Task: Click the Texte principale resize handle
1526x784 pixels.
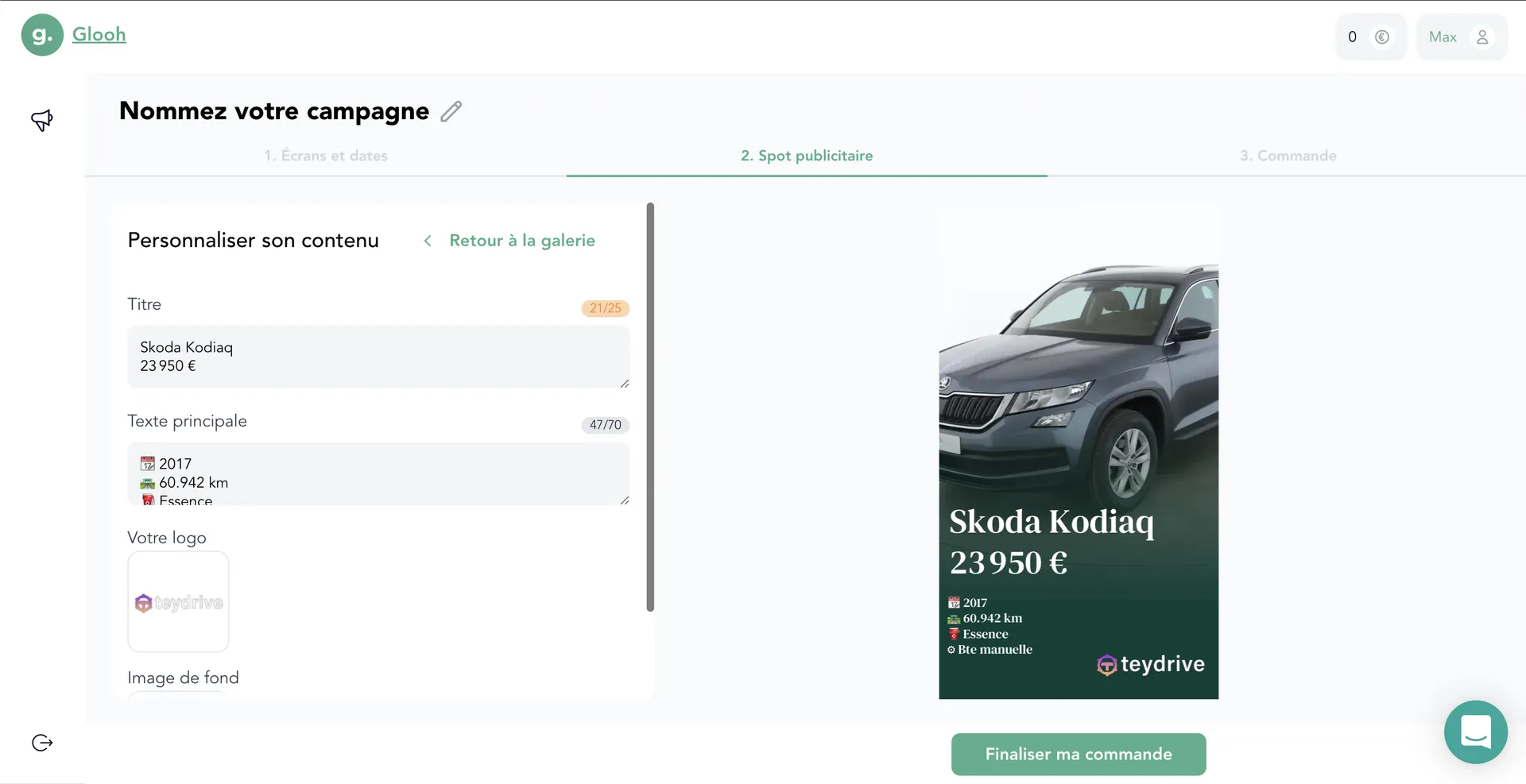Action: click(625, 500)
